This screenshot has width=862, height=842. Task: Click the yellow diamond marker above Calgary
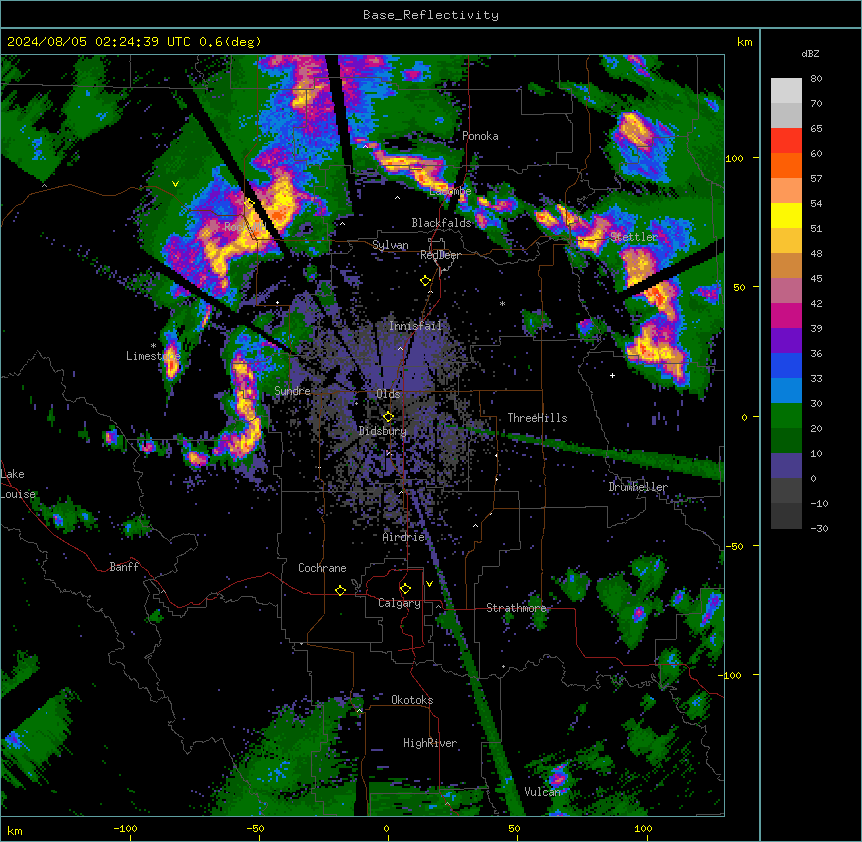(405, 589)
